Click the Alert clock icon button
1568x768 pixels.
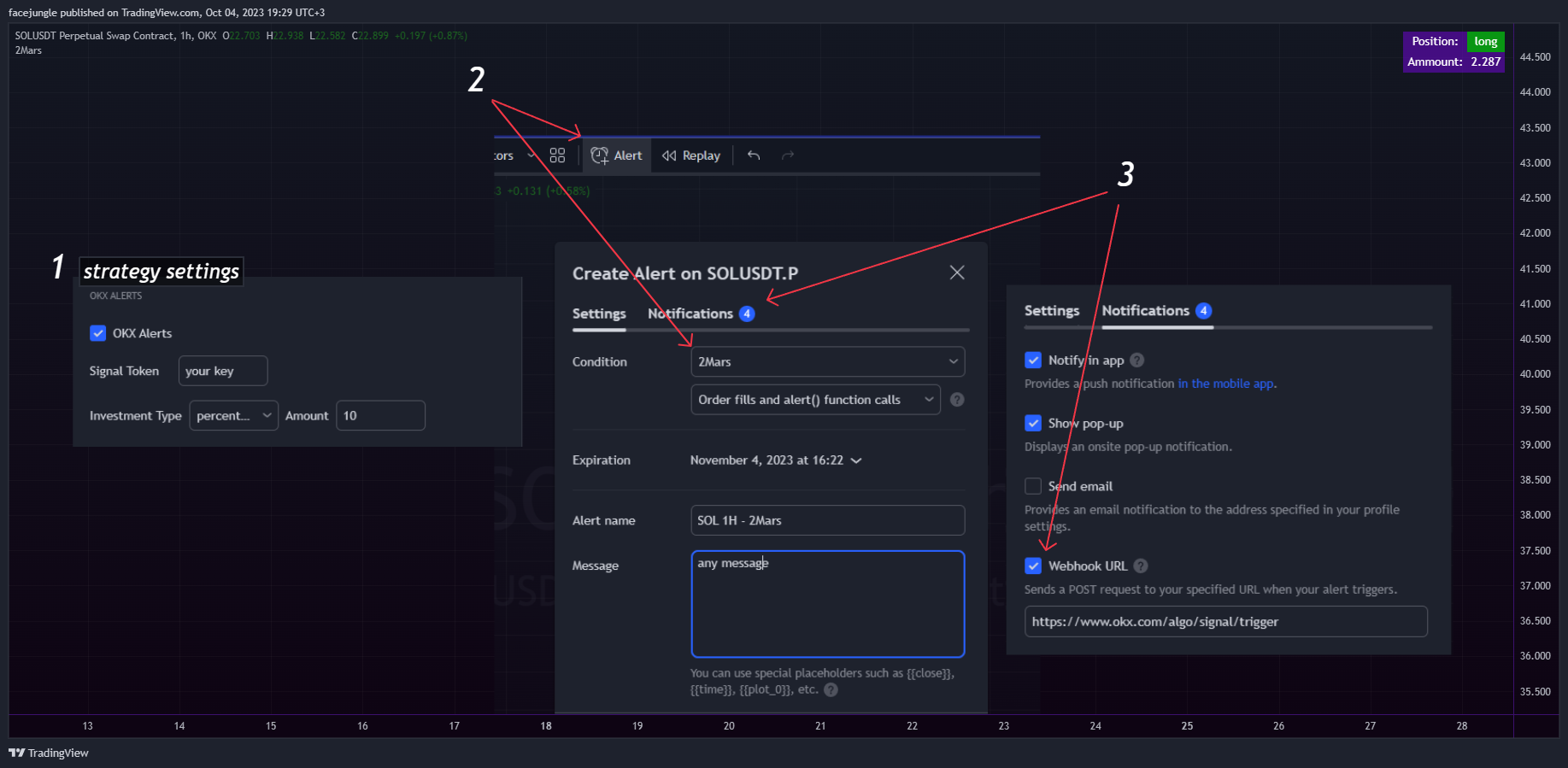click(x=616, y=155)
